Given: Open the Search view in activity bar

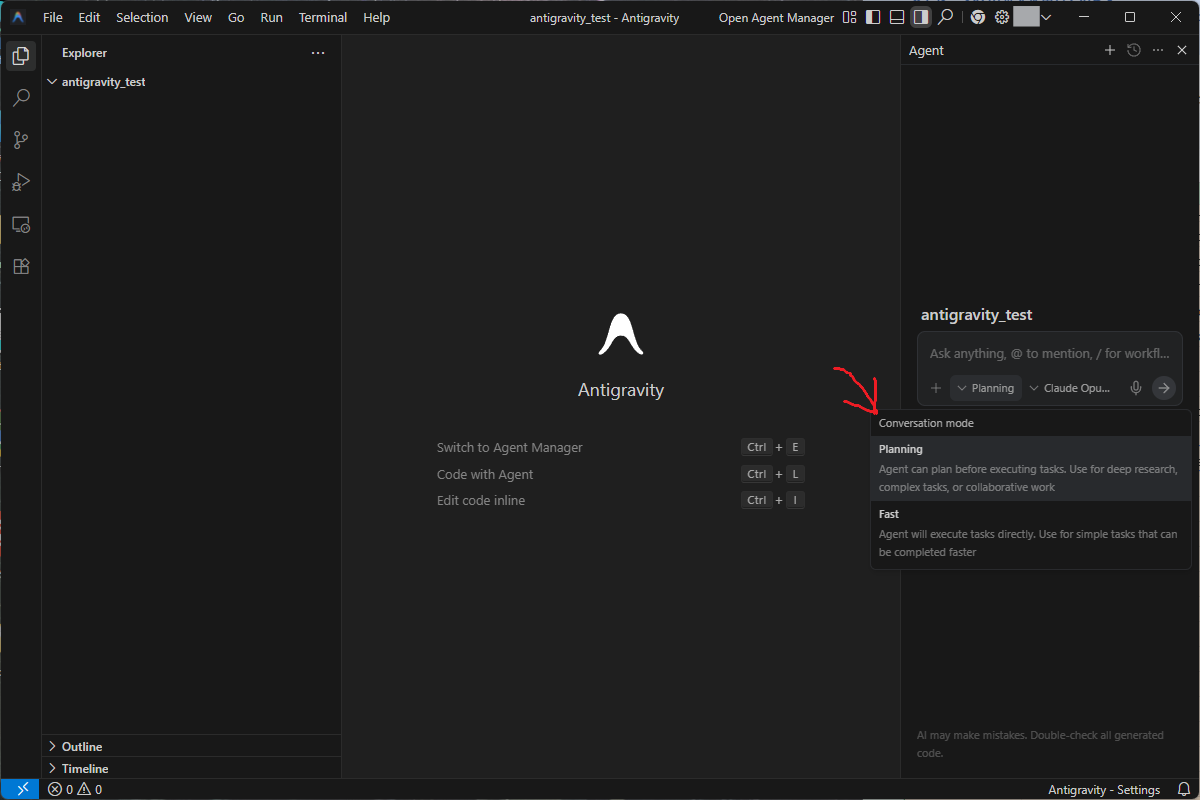Looking at the screenshot, I should coord(21,98).
